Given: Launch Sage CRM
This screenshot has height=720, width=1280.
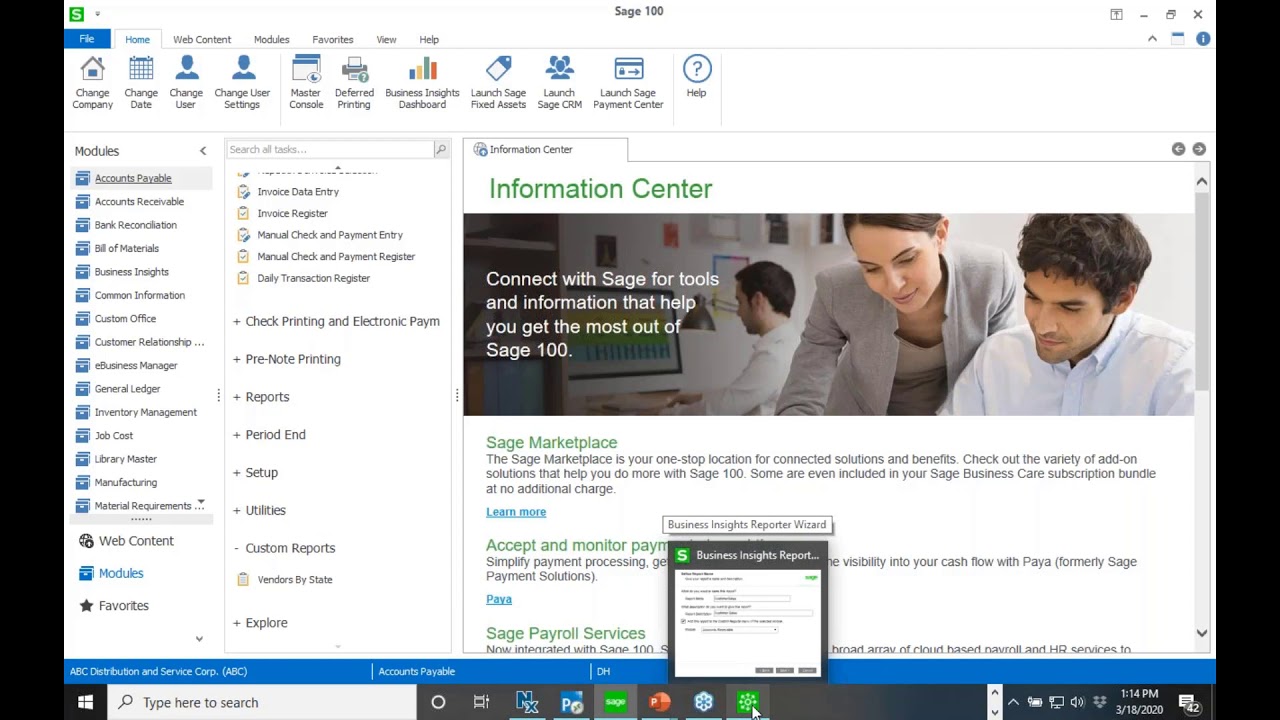Looking at the screenshot, I should (x=559, y=82).
